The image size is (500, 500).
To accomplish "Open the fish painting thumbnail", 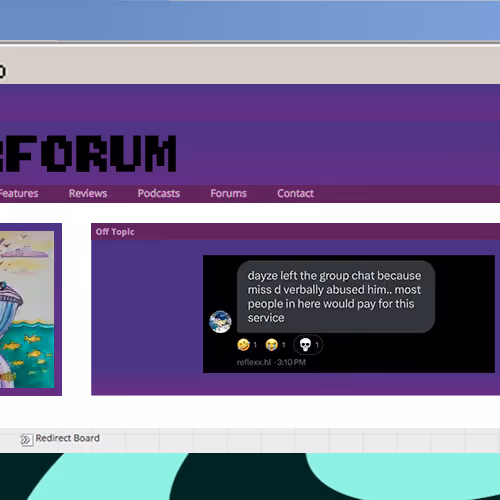I will click(x=27, y=309).
